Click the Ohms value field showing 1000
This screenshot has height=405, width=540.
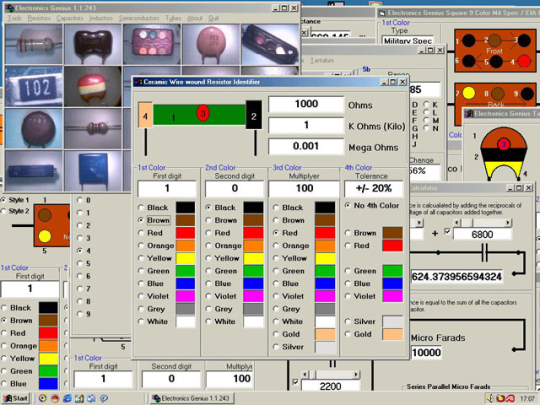[x=306, y=104]
